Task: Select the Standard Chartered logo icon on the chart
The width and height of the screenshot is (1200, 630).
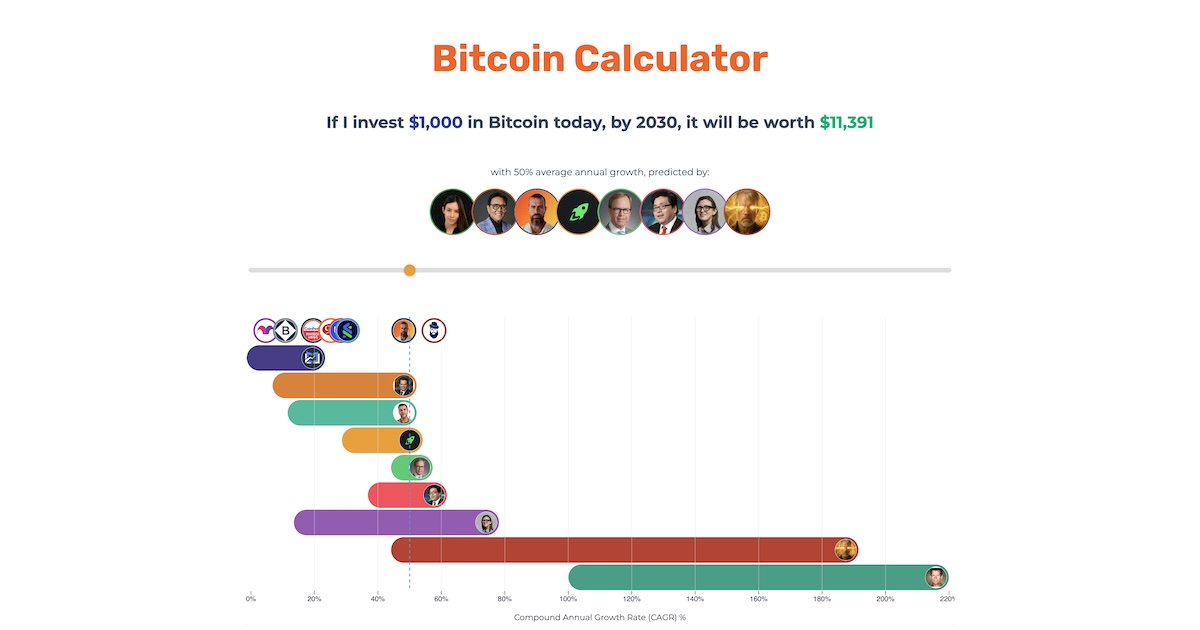Action: point(347,330)
